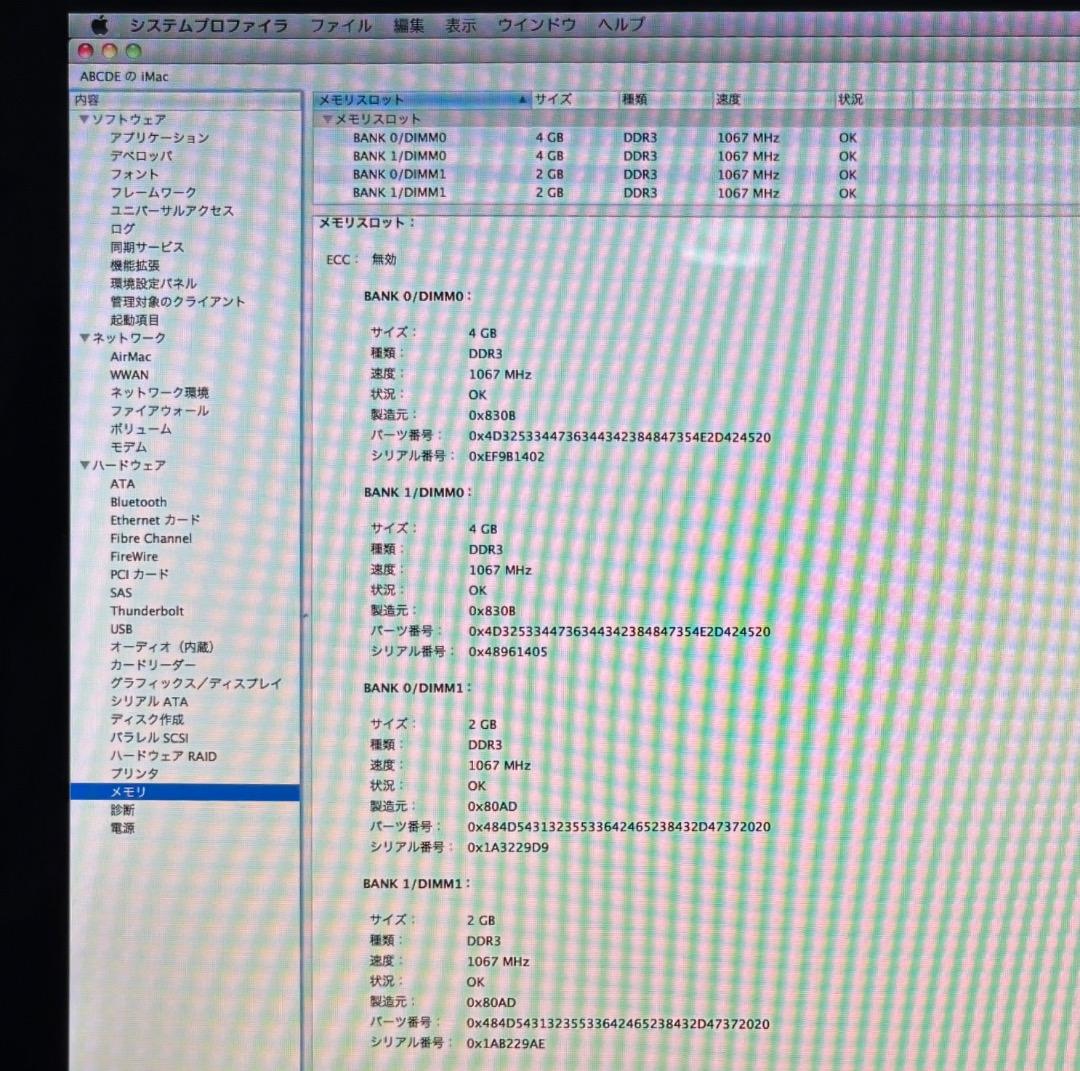This screenshot has width=1080, height=1071.
Task: Select Bluetooth in the hardware list
Action: (138, 501)
